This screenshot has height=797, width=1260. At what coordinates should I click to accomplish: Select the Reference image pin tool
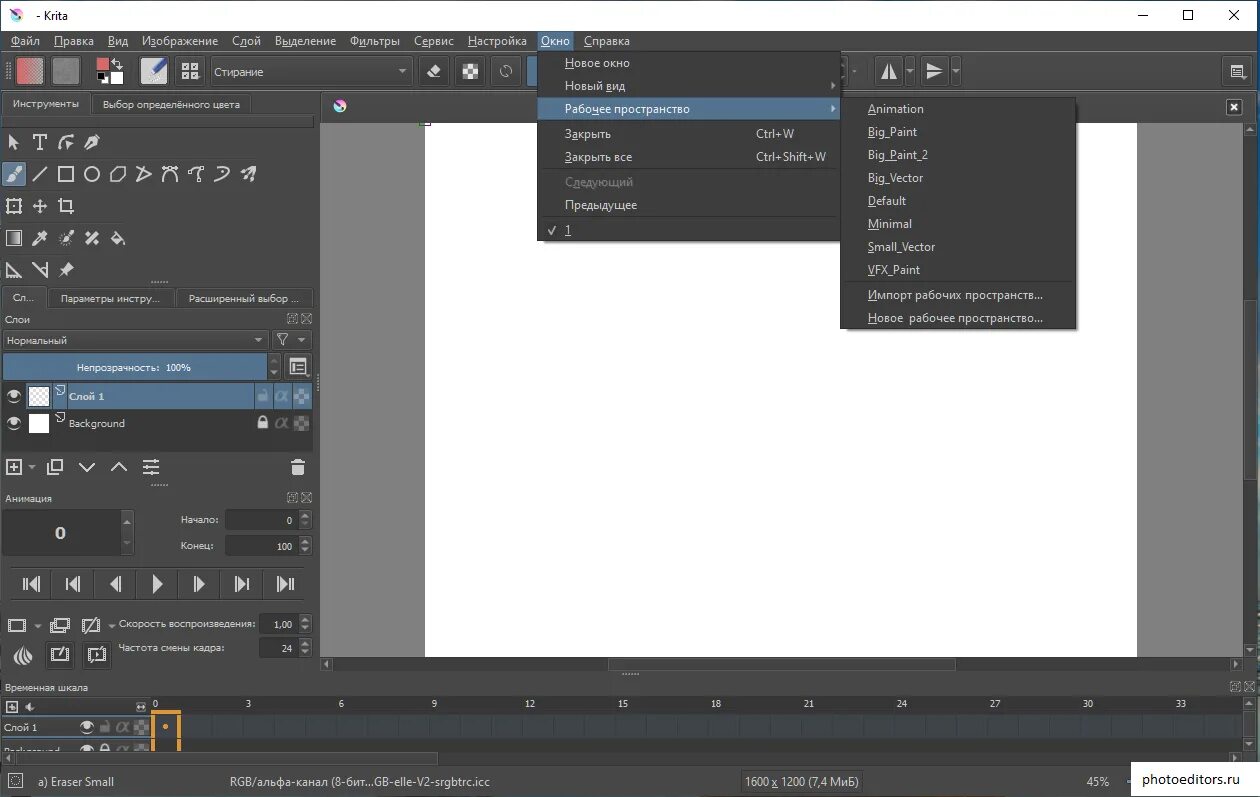coord(66,270)
